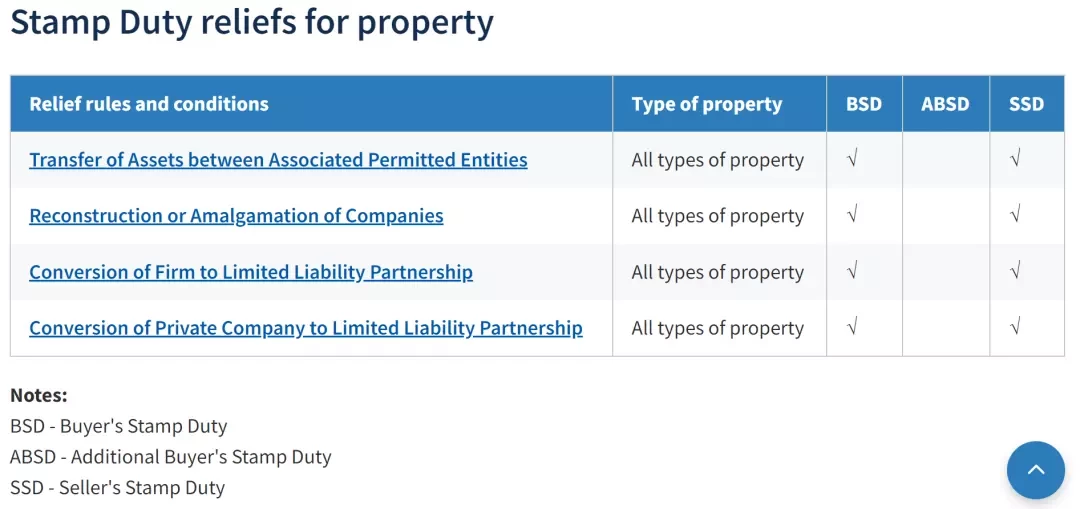
Task: Open Transfer of Assets between Associated Permitted Entities
Action: (278, 160)
